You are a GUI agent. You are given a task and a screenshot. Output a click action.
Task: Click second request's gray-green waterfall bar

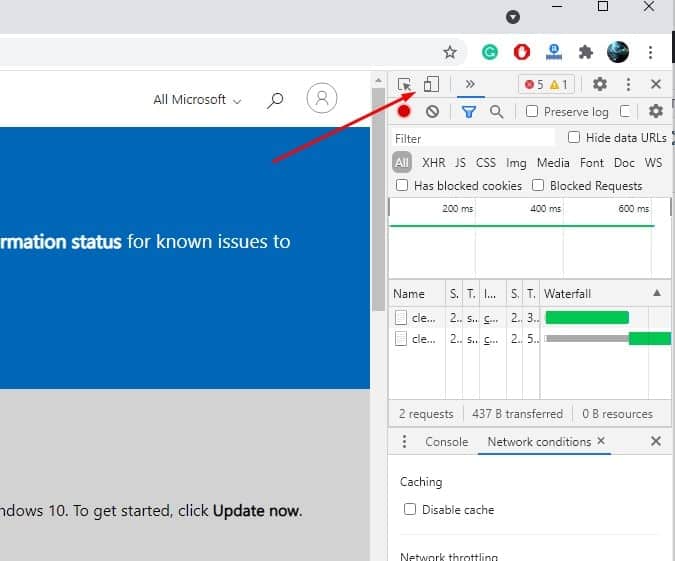click(608, 339)
